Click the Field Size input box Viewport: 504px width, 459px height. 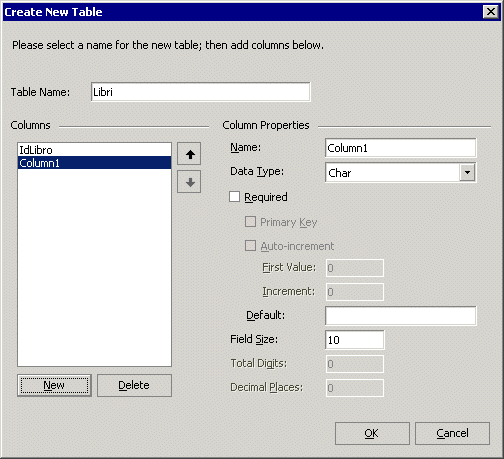pyautogui.click(x=355, y=340)
